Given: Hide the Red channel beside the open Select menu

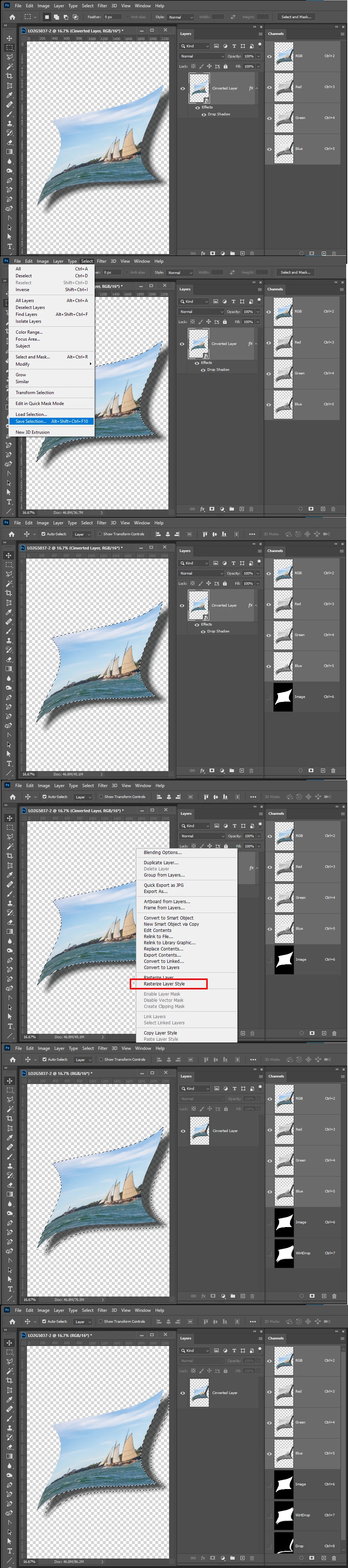Looking at the screenshot, I should coord(269,343).
